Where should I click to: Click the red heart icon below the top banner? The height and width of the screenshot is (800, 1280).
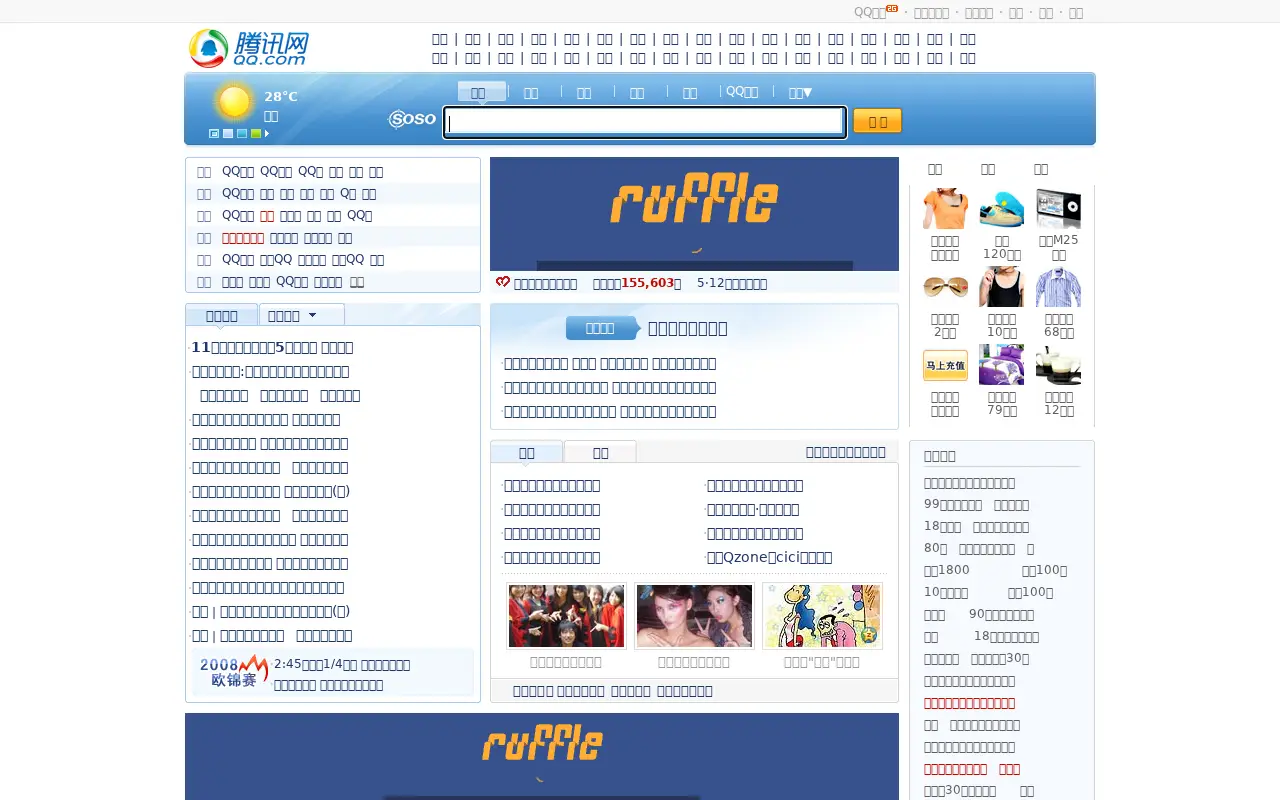coord(503,283)
